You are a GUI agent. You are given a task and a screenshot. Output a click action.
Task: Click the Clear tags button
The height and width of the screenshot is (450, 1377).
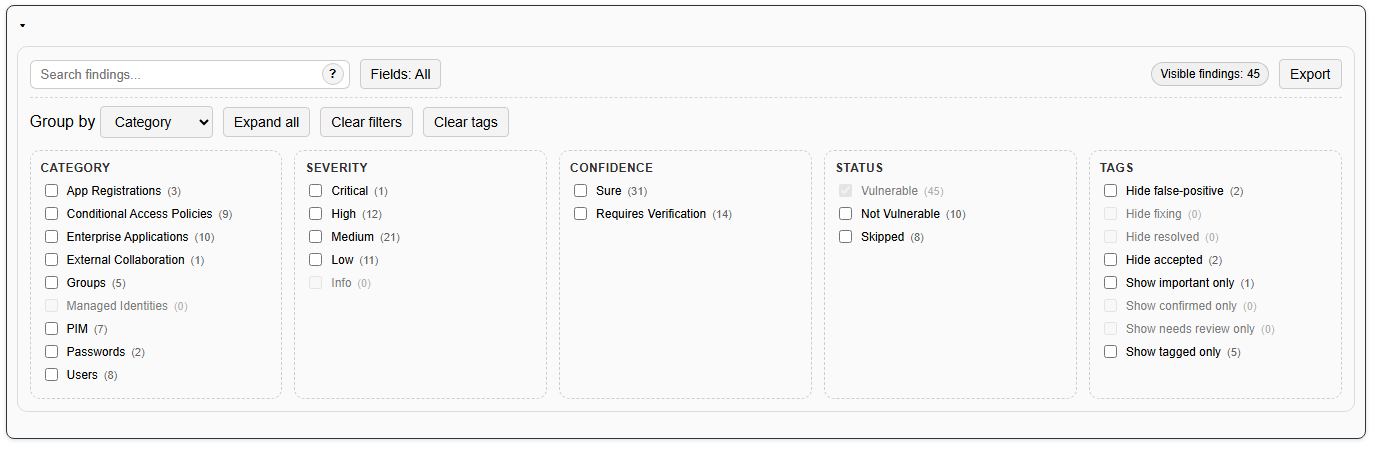pos(466,122)
